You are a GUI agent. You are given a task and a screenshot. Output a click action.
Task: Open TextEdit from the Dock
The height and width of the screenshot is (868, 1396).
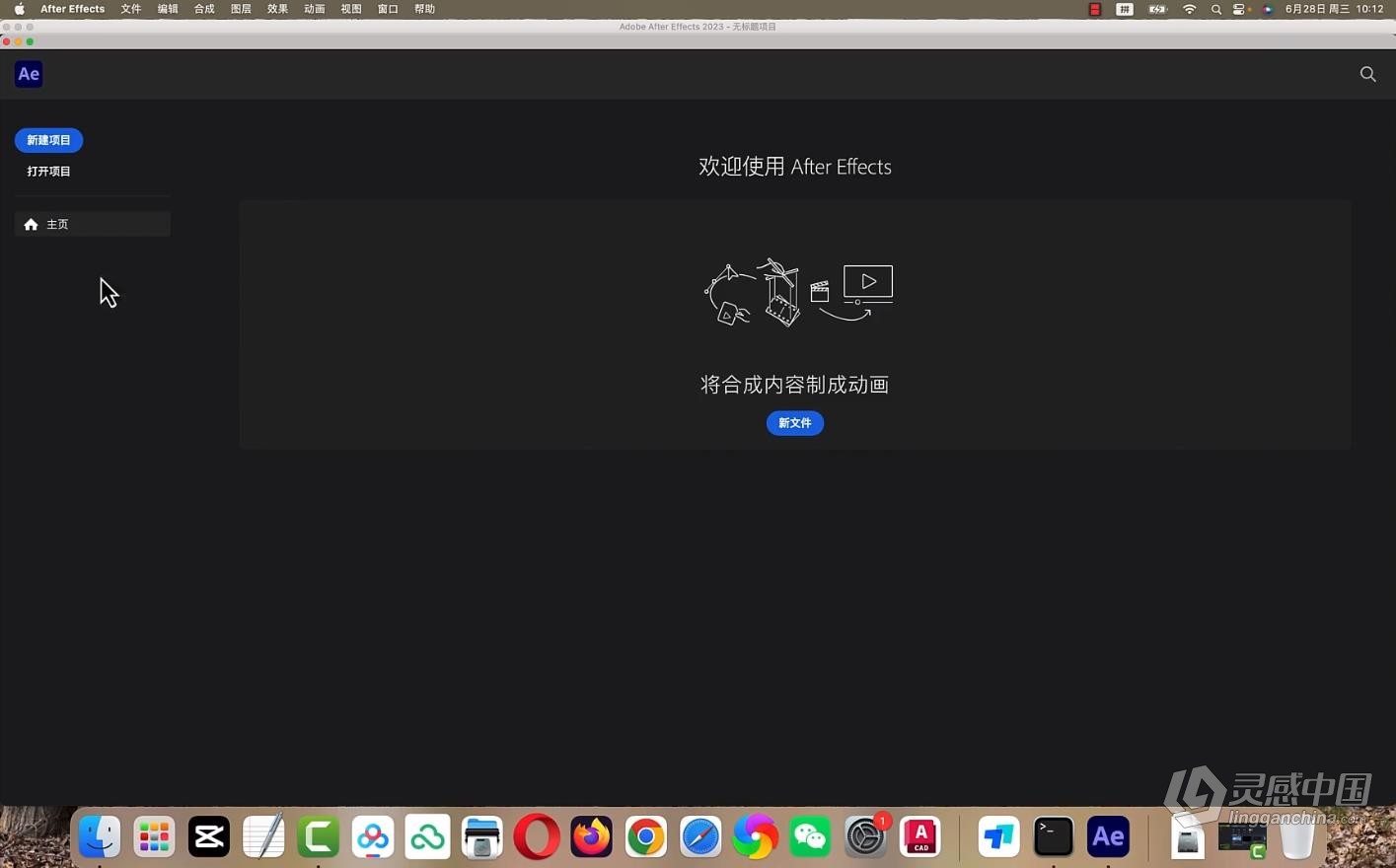263,836
